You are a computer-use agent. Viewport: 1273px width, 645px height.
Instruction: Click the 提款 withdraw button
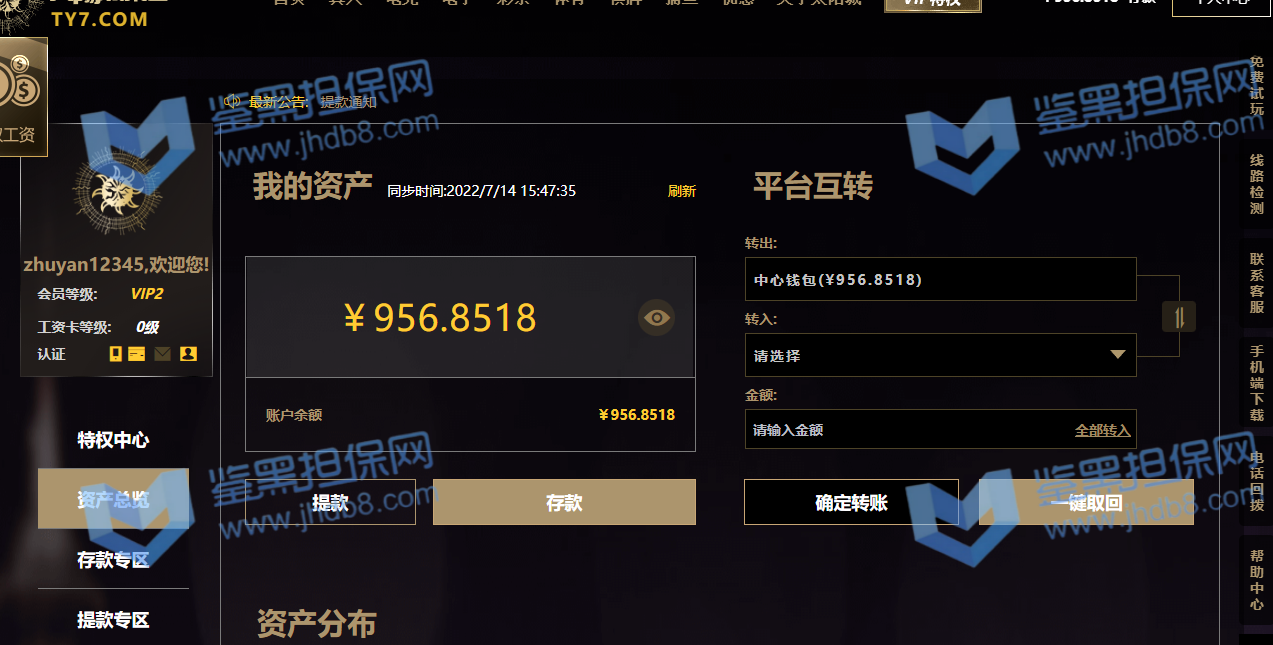point(330,502)
